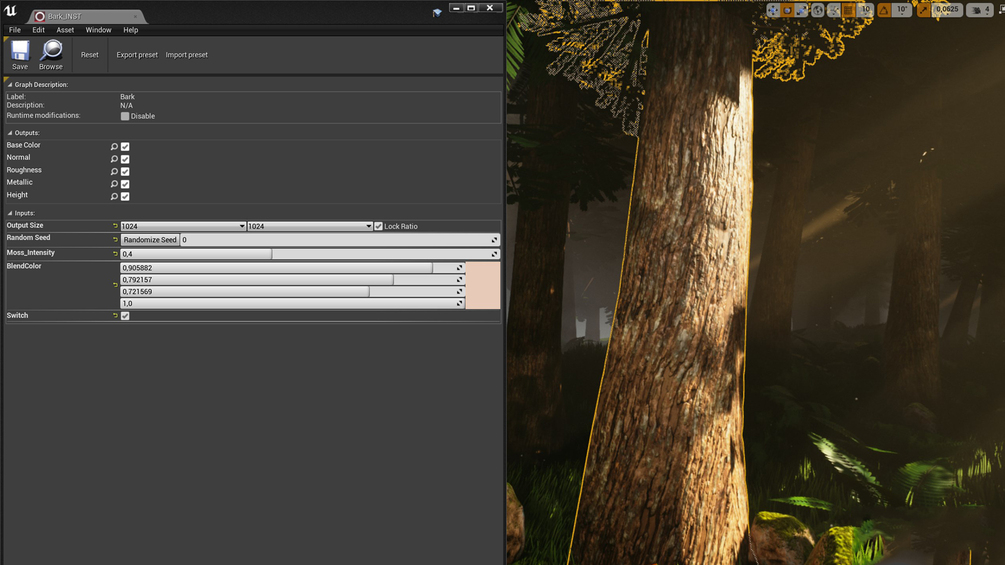Reset Random Seed to default
The height and width of the screenshot is (565, 1005).
click(115, 239)
